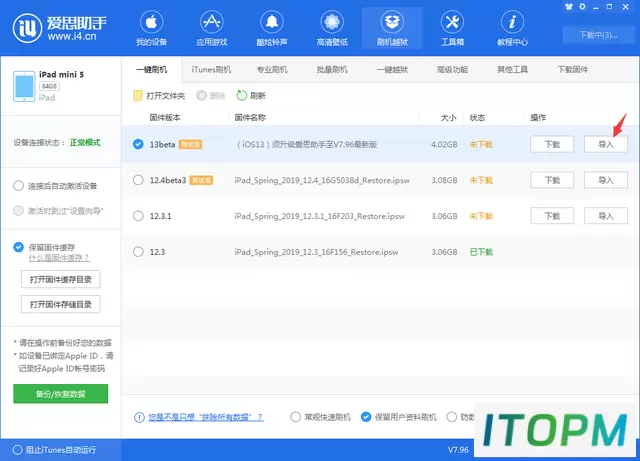The height and width of the screenshot is (461, 640).
Task: Open the 酷炫铃声 ringtones section
Action: [272, 28]
